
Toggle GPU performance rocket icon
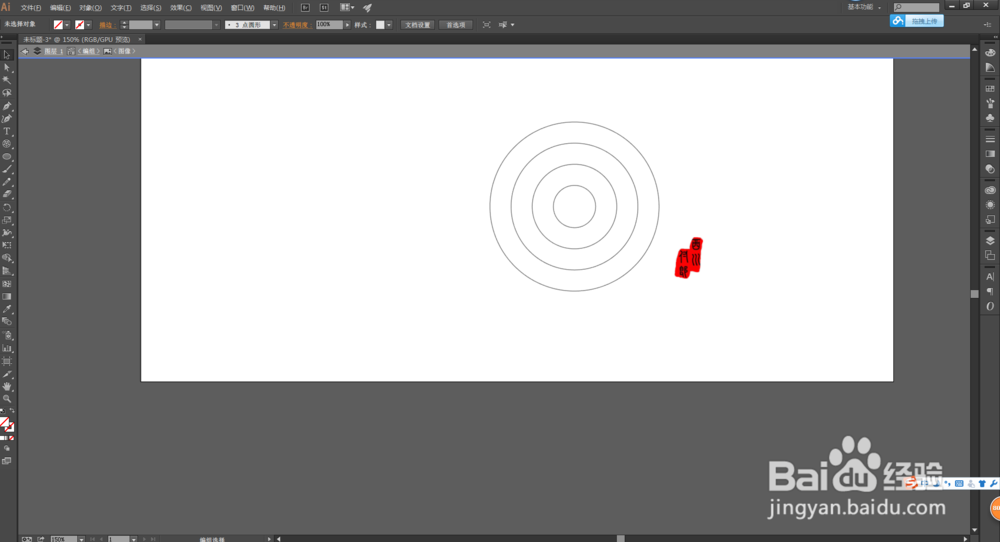pos(367,8)
